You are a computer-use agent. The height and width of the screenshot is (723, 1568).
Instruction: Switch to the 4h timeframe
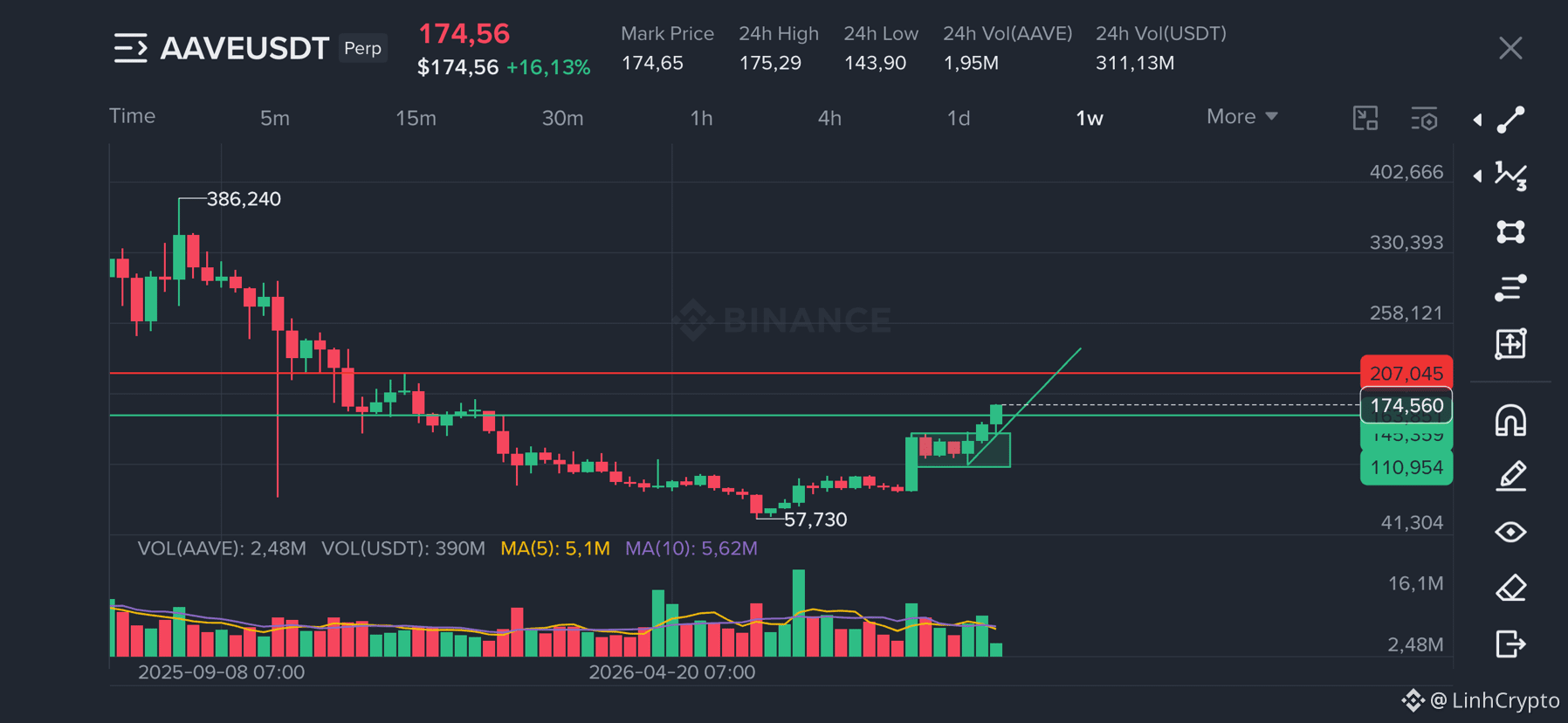829,118
